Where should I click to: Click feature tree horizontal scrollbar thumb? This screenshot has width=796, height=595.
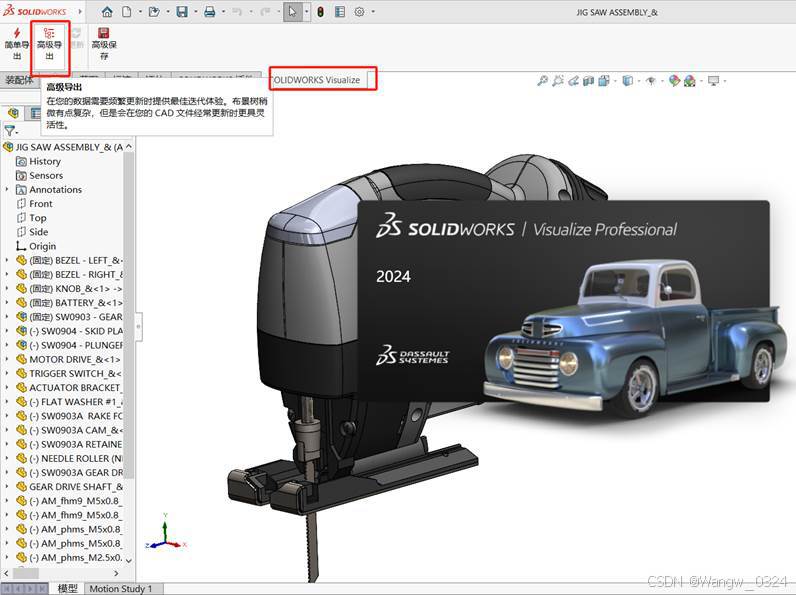(25, 573)
